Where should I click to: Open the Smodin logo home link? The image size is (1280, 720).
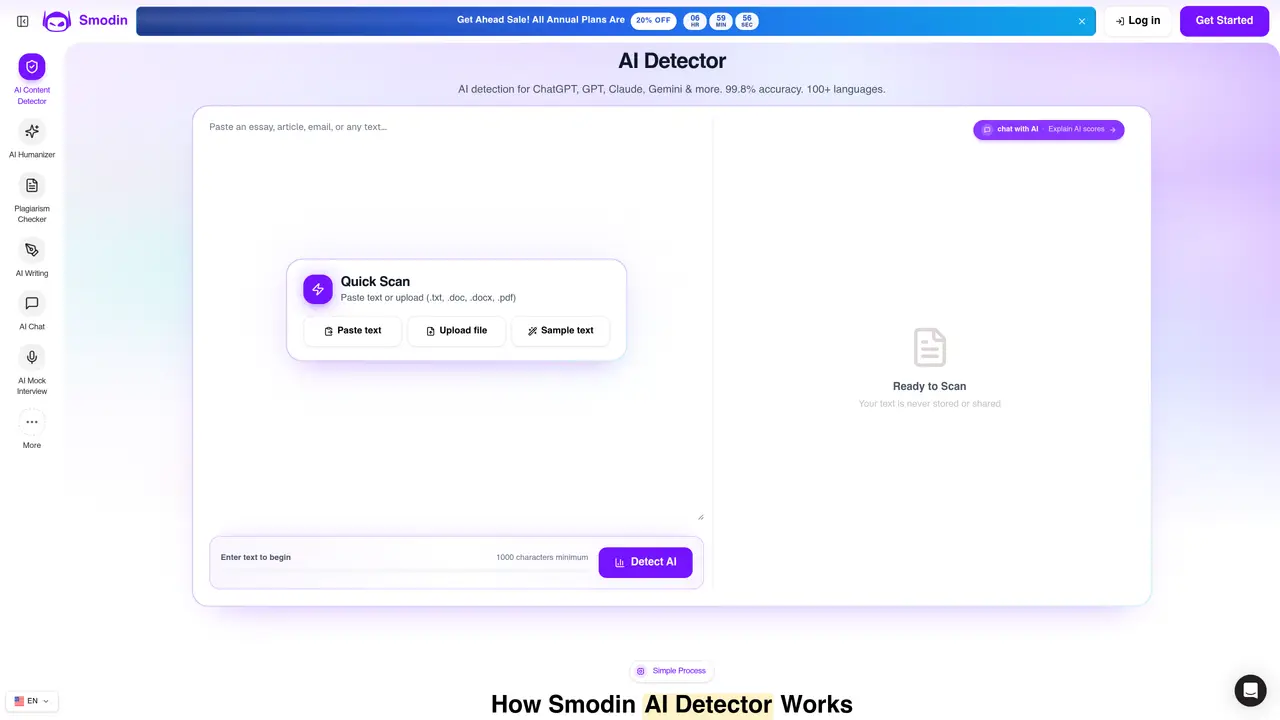coord(85,21)
